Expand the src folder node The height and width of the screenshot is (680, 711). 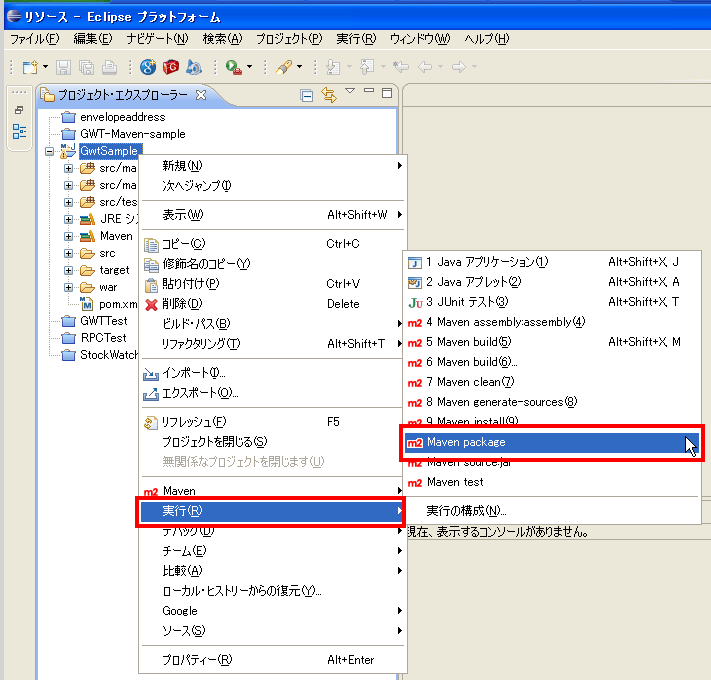point(68,253)
